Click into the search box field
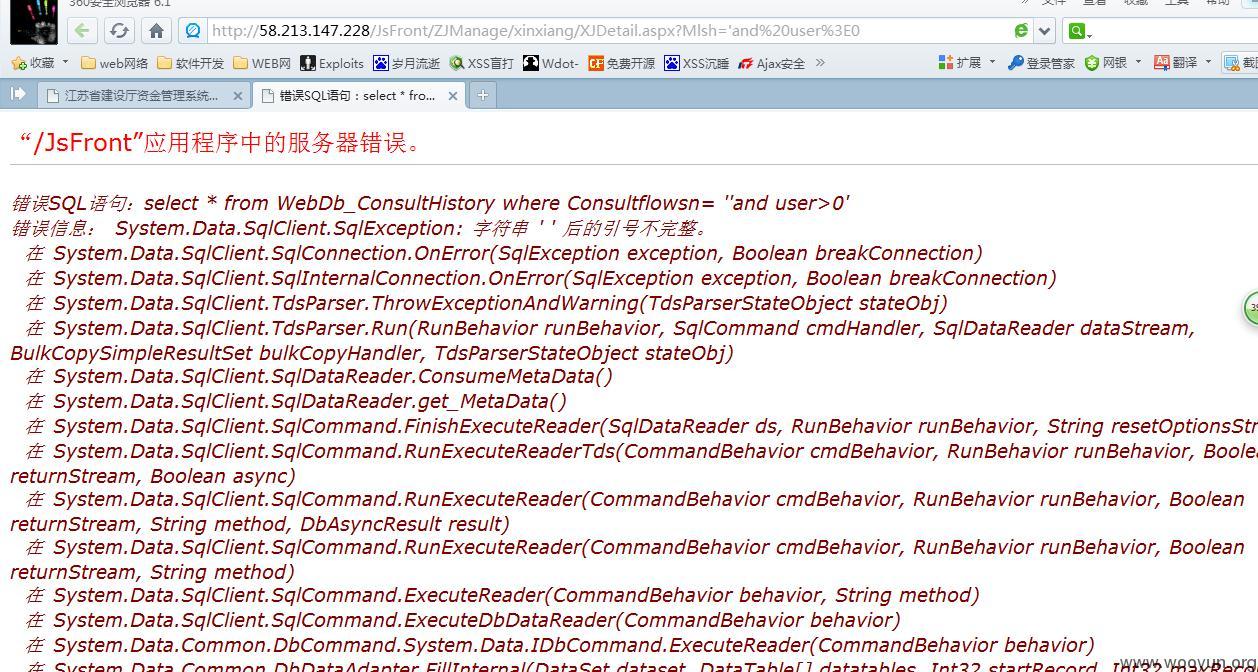The image size is (1258, 672). (x=1175, y=31)
